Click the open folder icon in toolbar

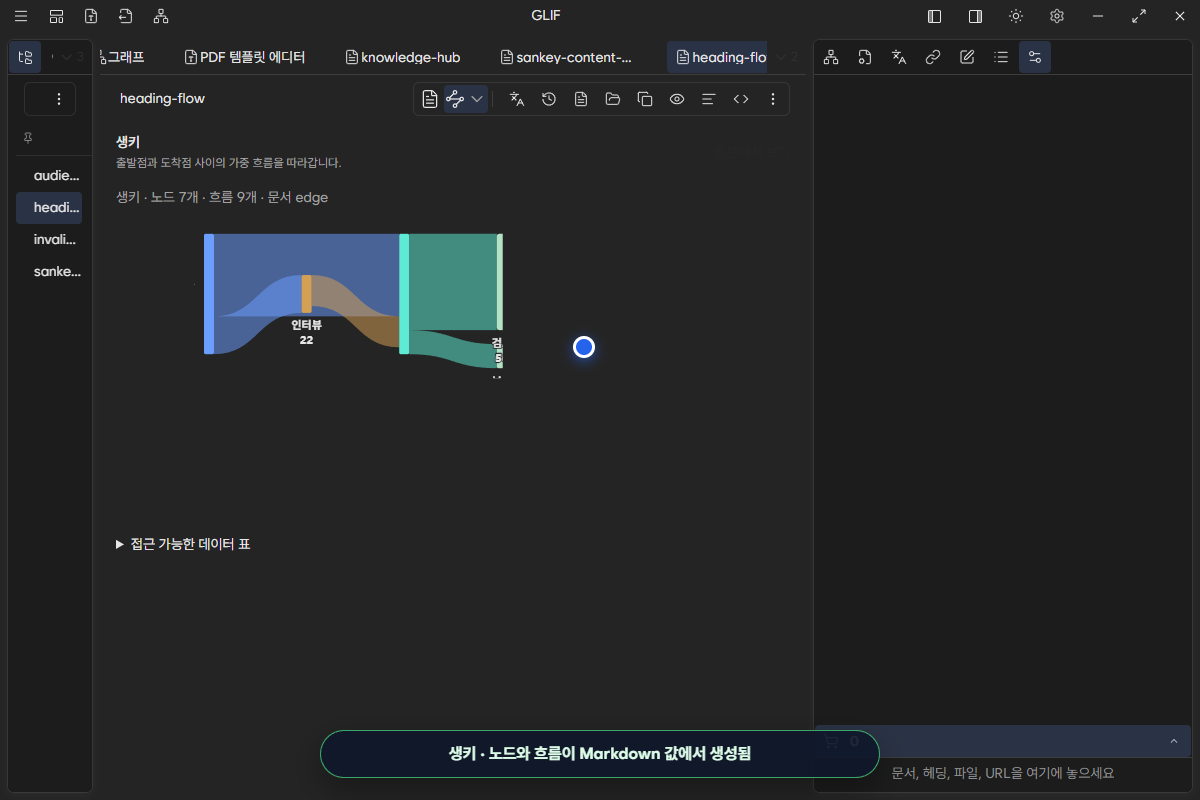613,99
